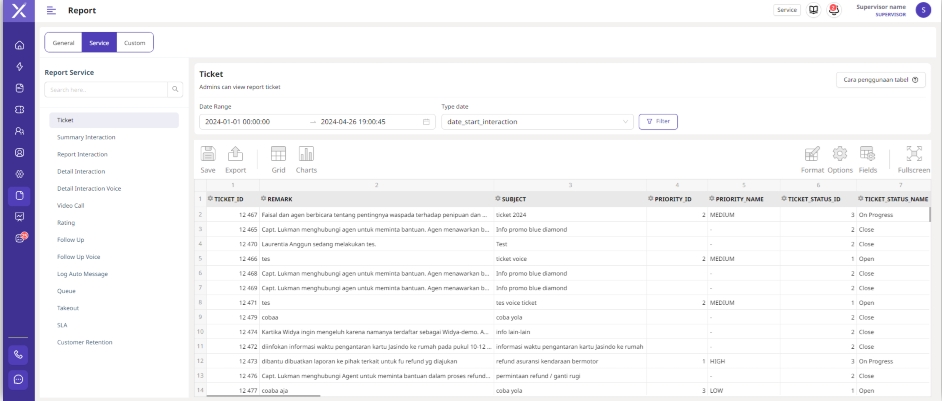Switch to the General tab
This screenshot has width=942, height=401.
(x=62, y=42)
